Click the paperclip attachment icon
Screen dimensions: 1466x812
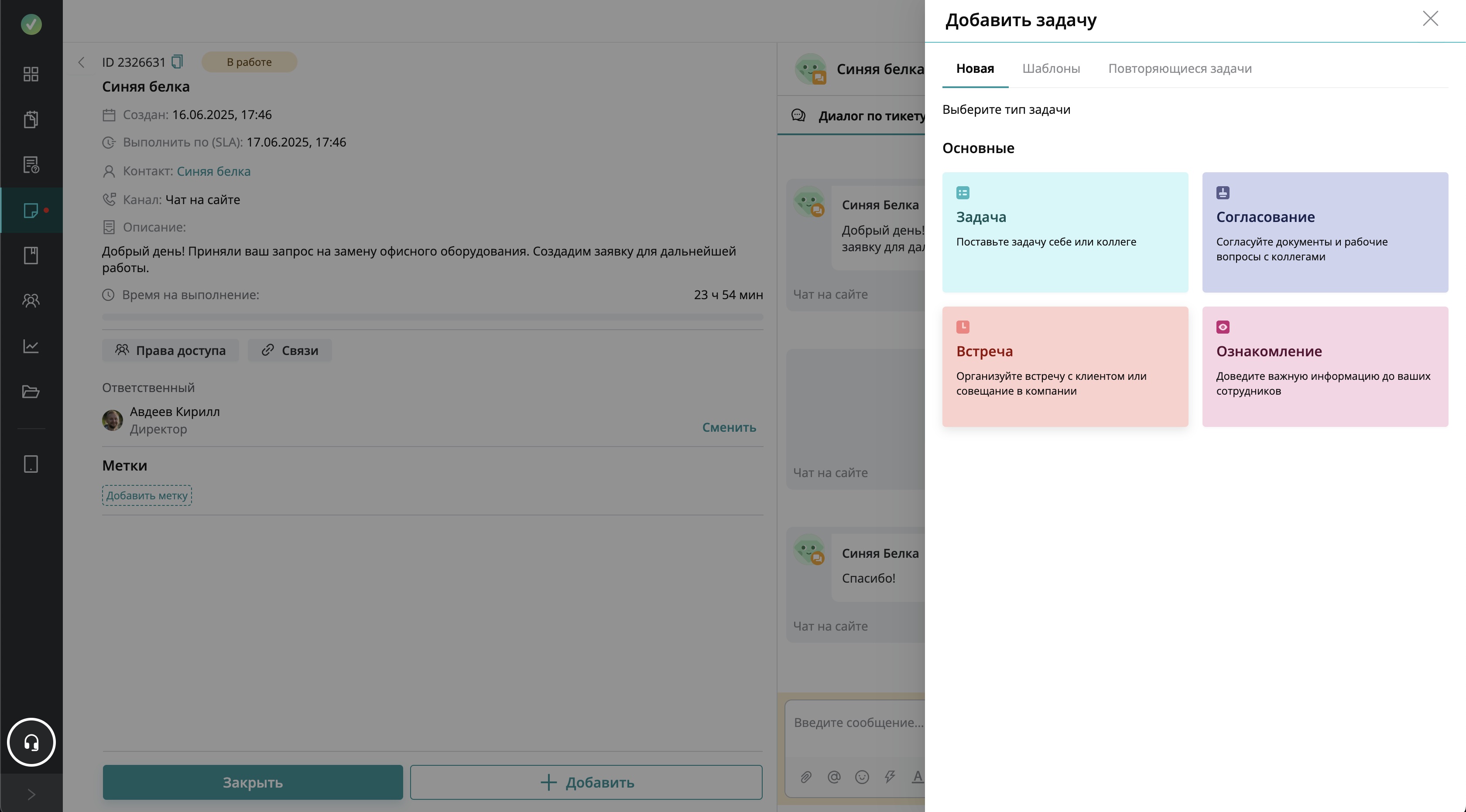click(x=806, y=777)
